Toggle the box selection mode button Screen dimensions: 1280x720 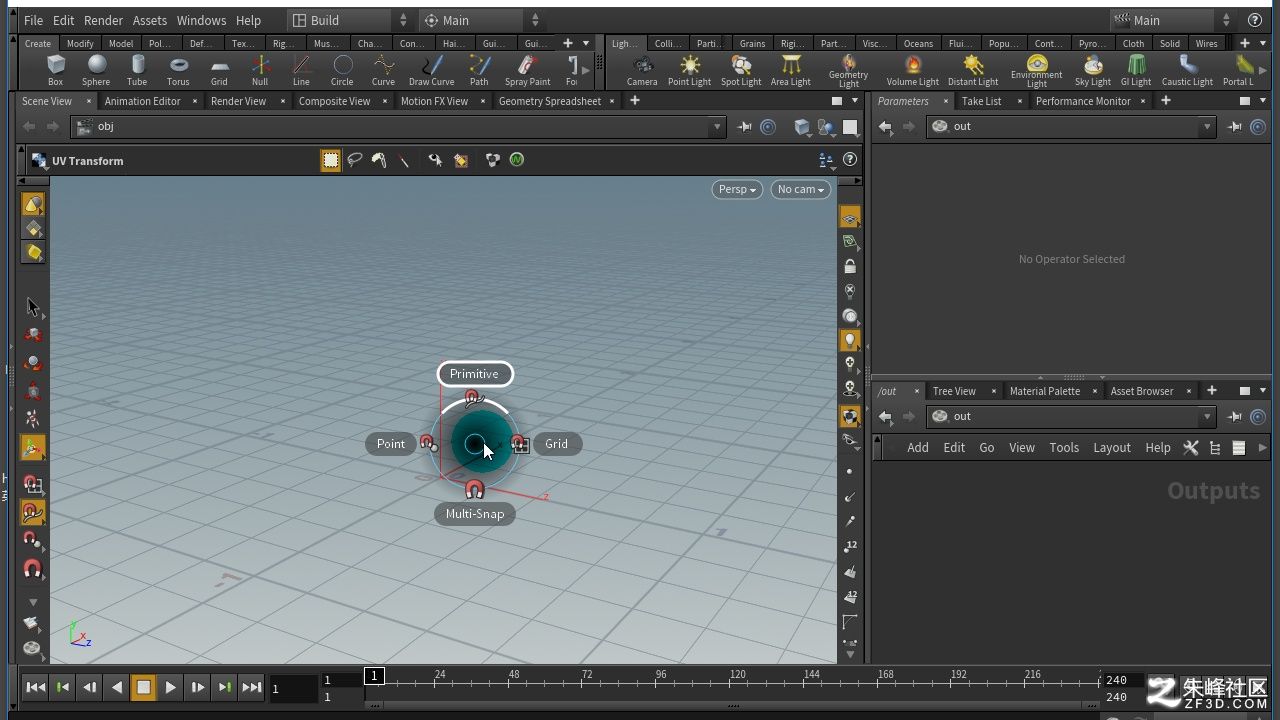(x=330, y=160)
